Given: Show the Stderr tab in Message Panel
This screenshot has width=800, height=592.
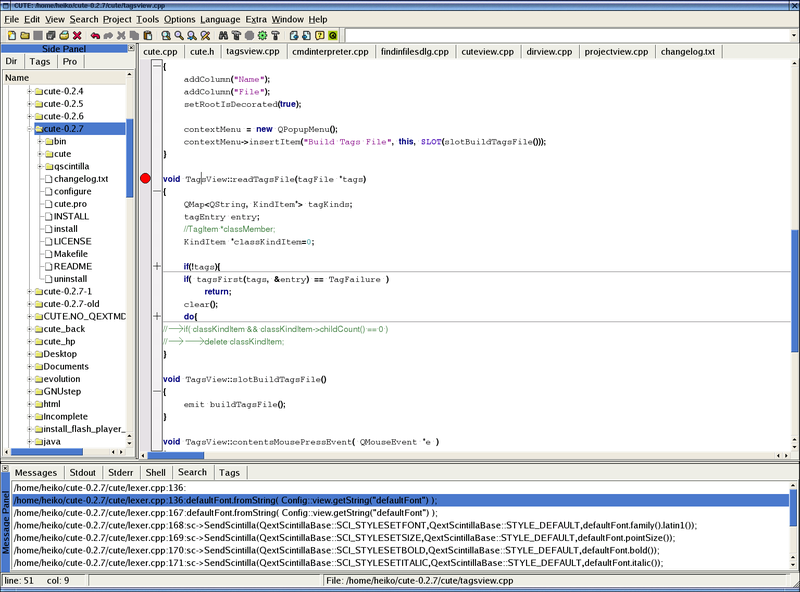Looking at the screenshot, I should click(x=120, y=473).
